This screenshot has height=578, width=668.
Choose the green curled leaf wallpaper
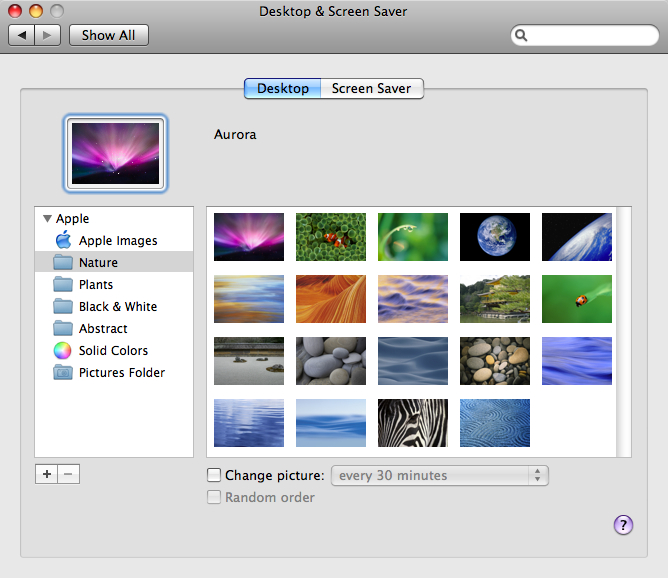coord(413,237)
